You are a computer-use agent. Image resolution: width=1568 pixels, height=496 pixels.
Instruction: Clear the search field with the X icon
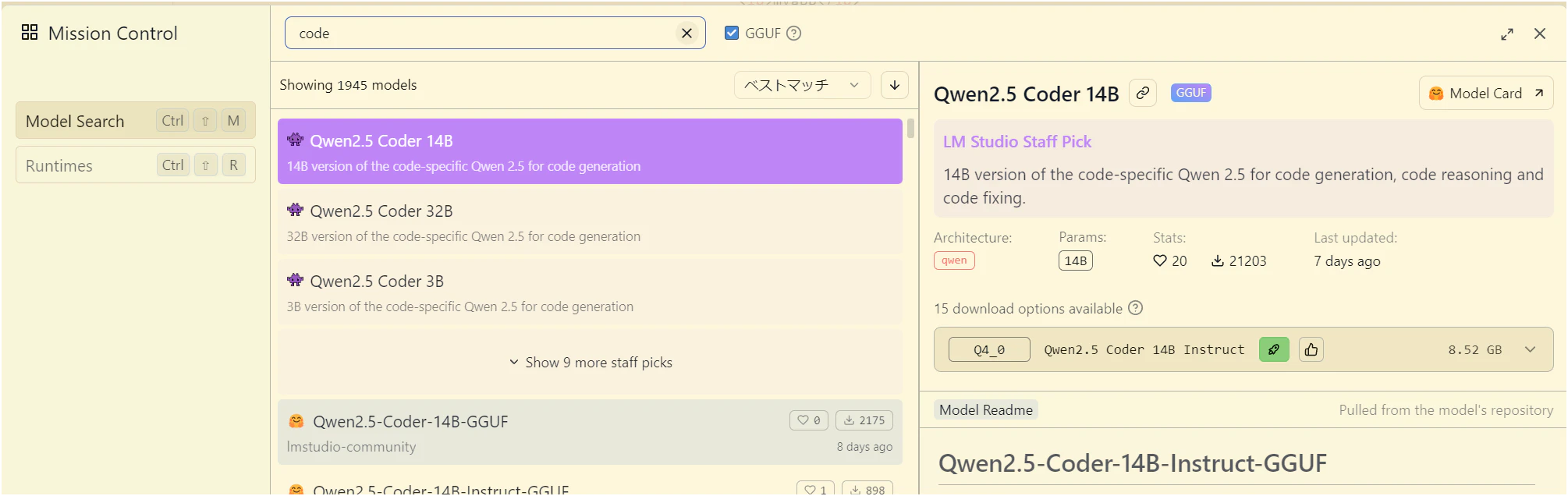point(686,33)
